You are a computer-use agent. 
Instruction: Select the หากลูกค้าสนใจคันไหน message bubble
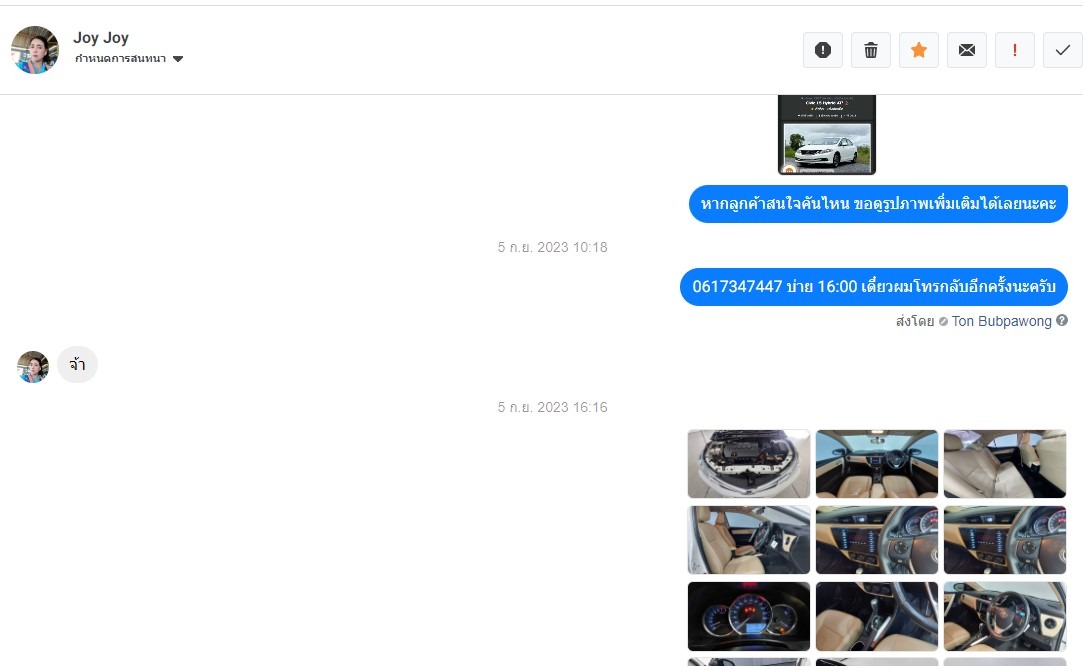tap(878, 204)
